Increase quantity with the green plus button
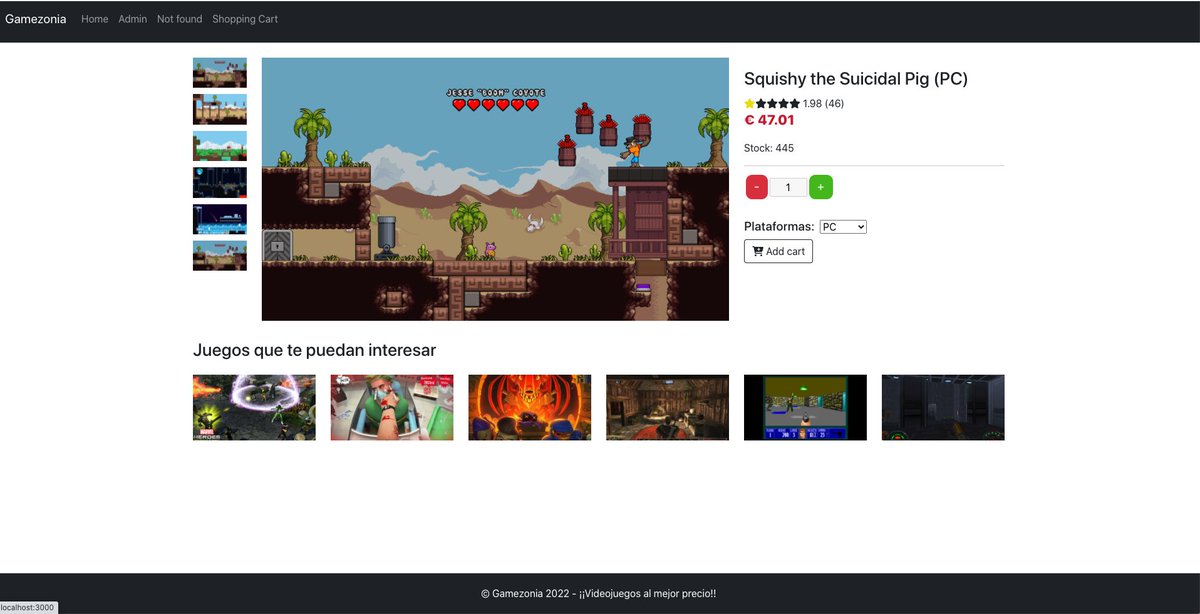 [821, 187]
